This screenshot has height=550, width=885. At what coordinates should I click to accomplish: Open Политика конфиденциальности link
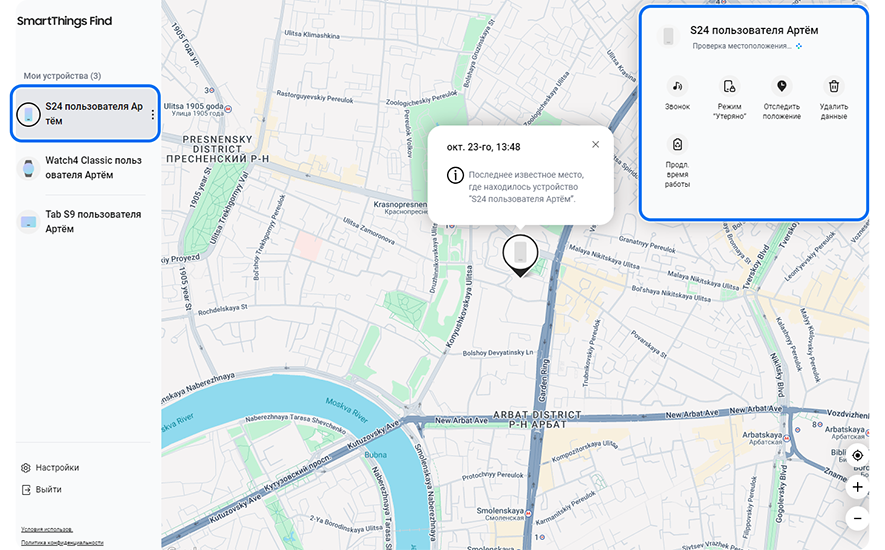coord(62,542)
